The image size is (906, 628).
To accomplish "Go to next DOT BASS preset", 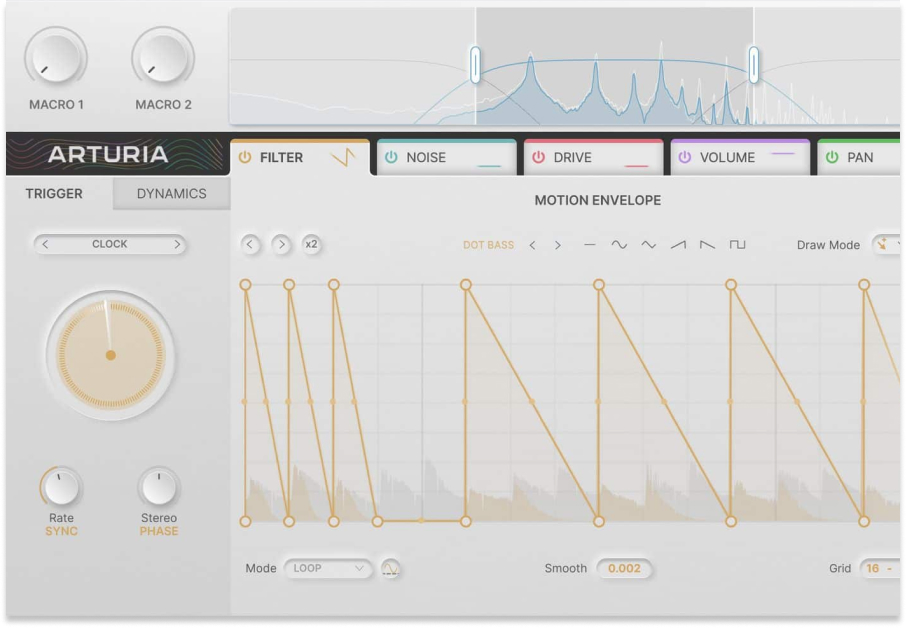I will coord(558,245).
